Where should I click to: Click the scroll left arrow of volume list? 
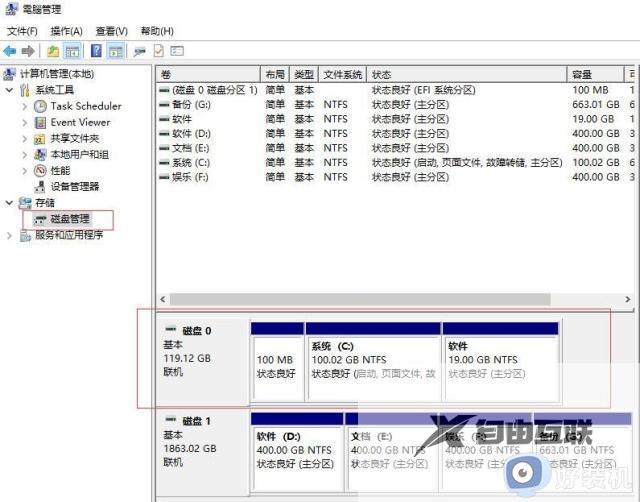click(163, 299)
